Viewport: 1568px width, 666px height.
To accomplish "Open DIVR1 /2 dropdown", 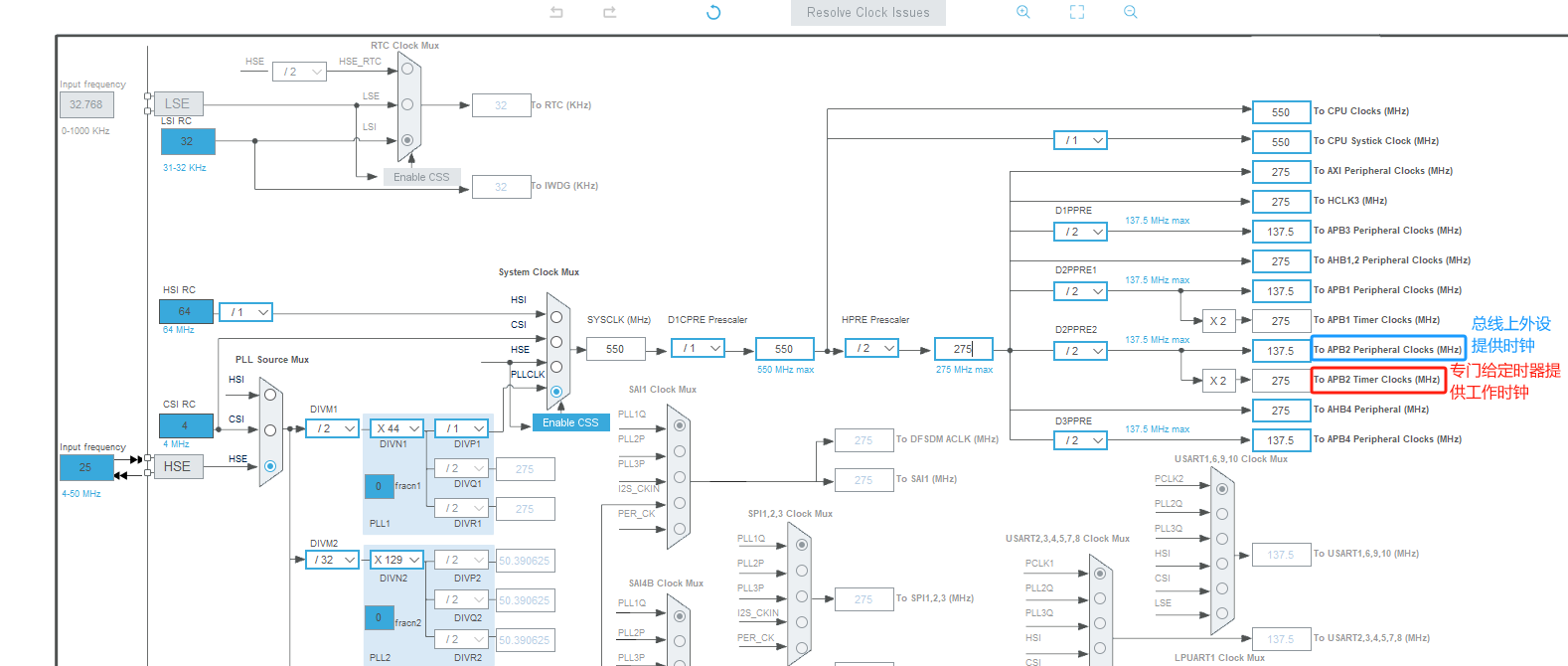I will coord(463,508).
